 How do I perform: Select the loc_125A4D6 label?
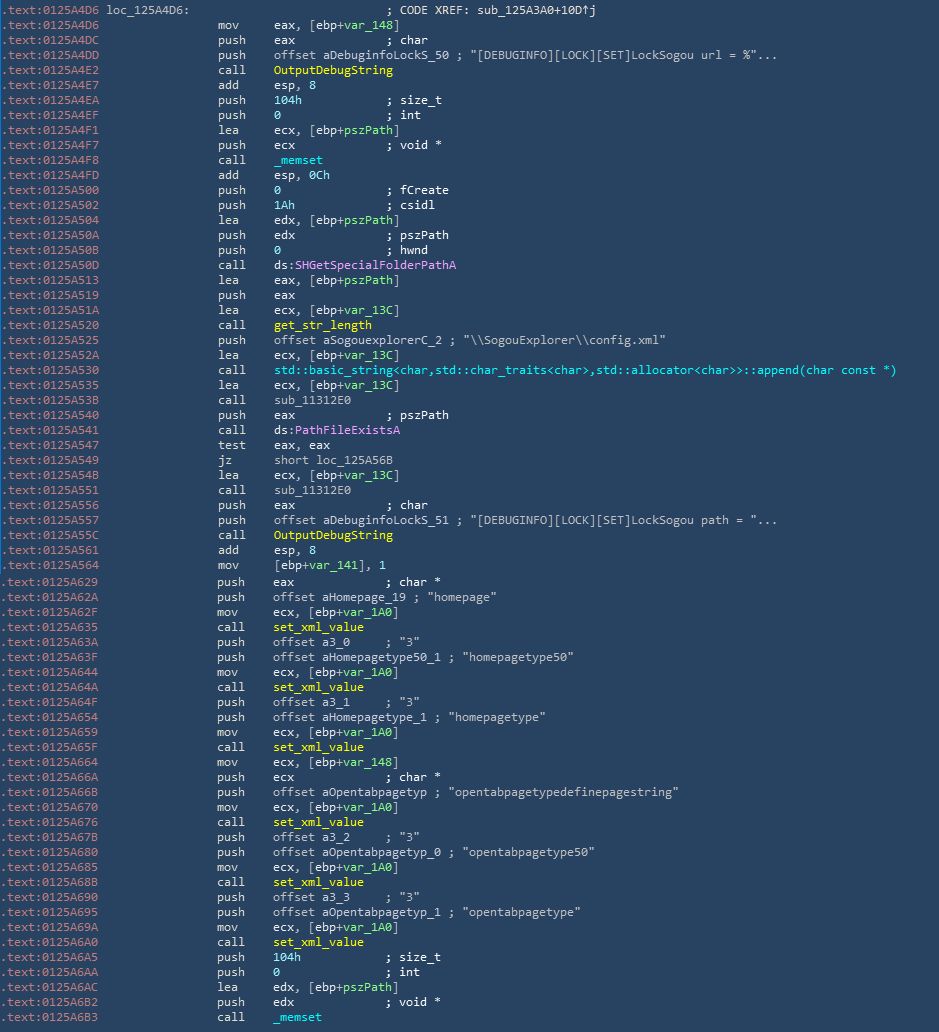pos(148,10)
